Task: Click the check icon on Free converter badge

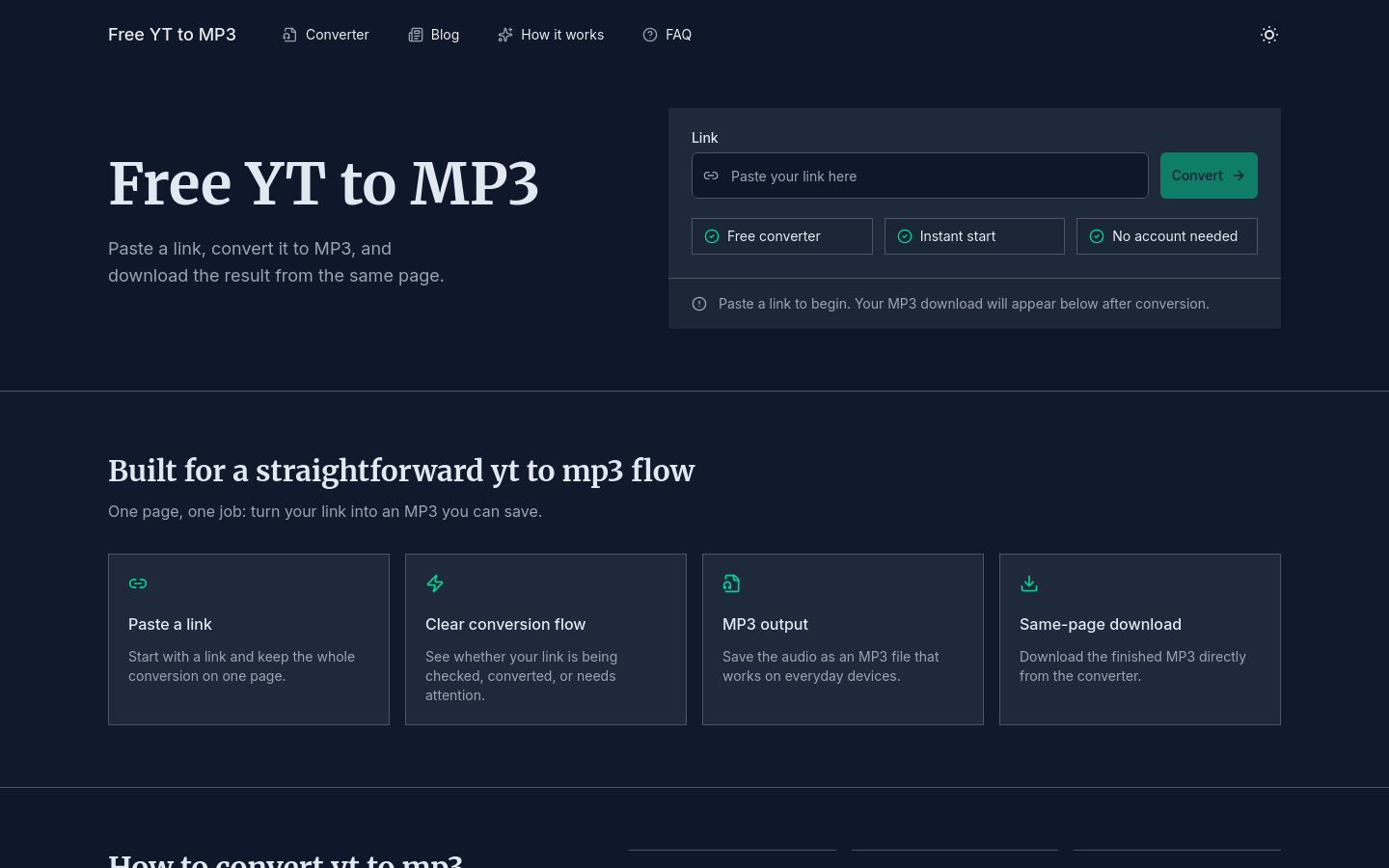Action: coord(712,236)
